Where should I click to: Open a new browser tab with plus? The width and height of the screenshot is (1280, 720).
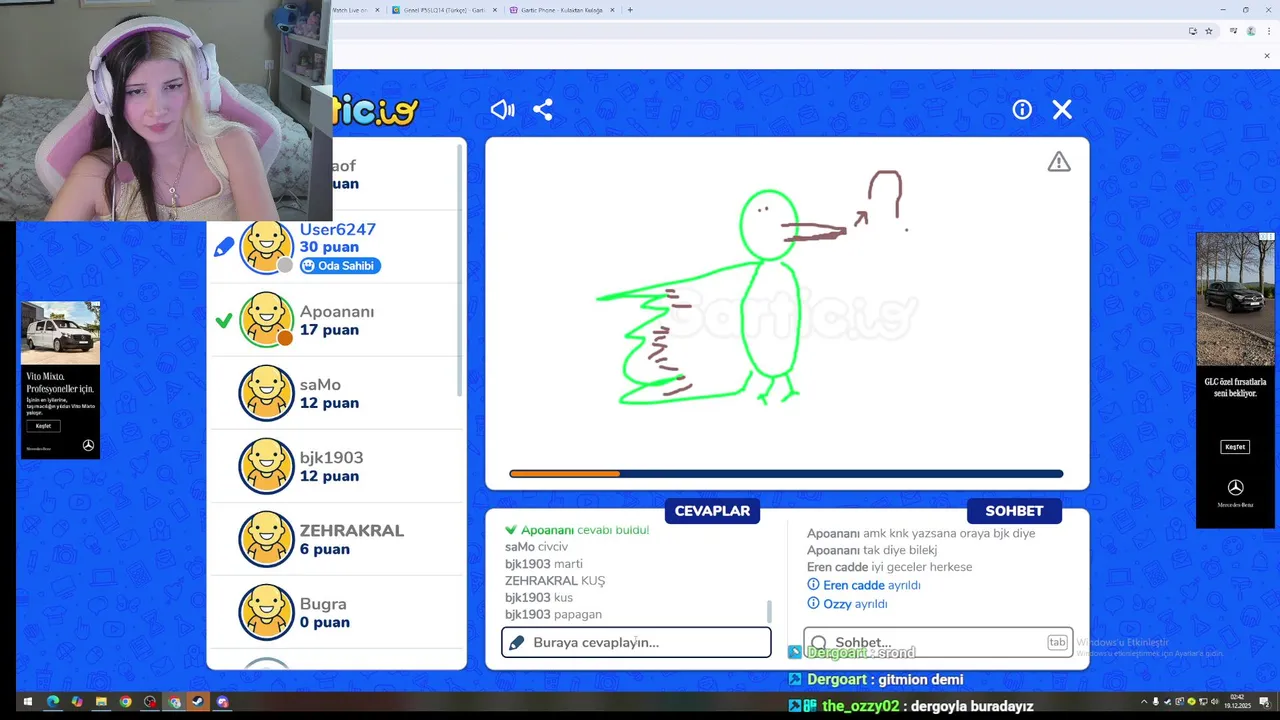pyautogui.click(x=629, y=10)
